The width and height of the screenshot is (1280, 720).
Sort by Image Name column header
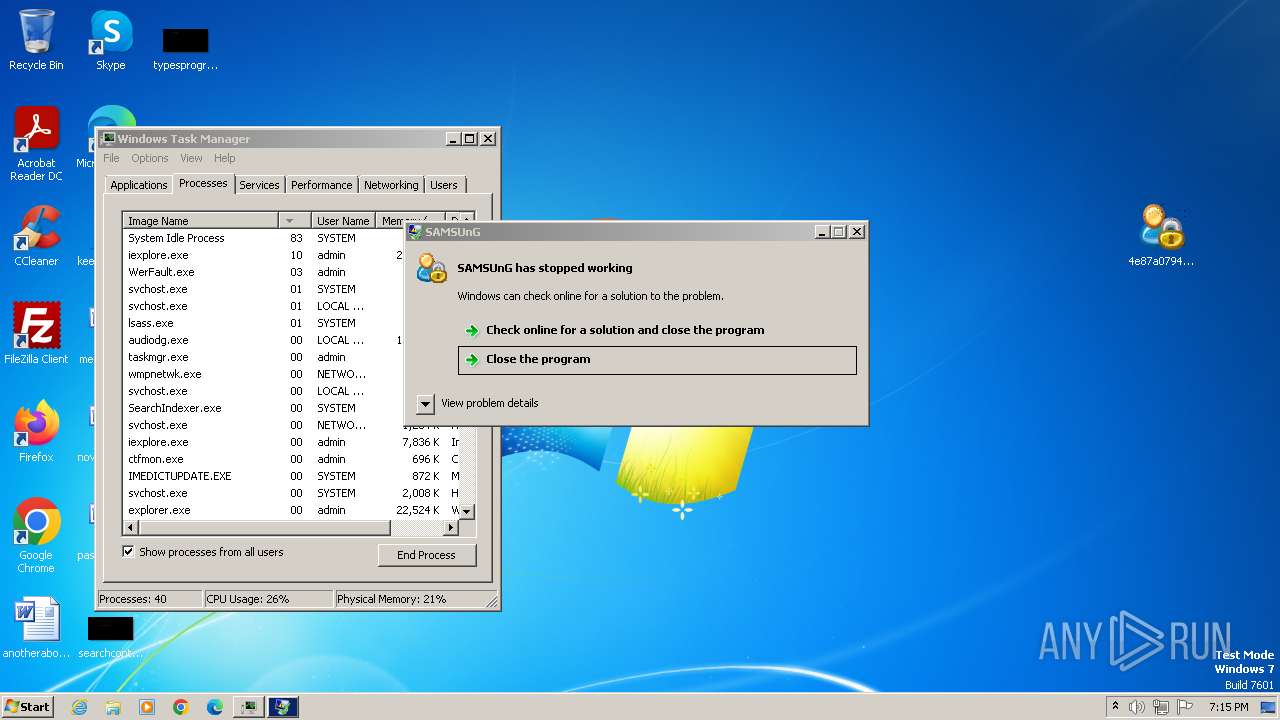(200, 220)
